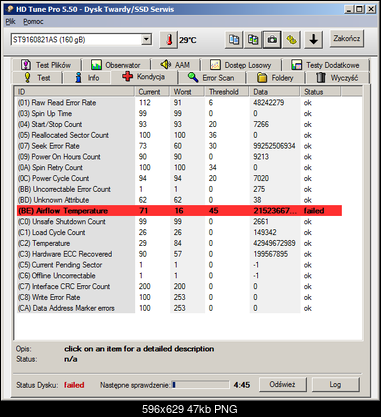Open options via the yellow tools icon

(x=291, y=40)
